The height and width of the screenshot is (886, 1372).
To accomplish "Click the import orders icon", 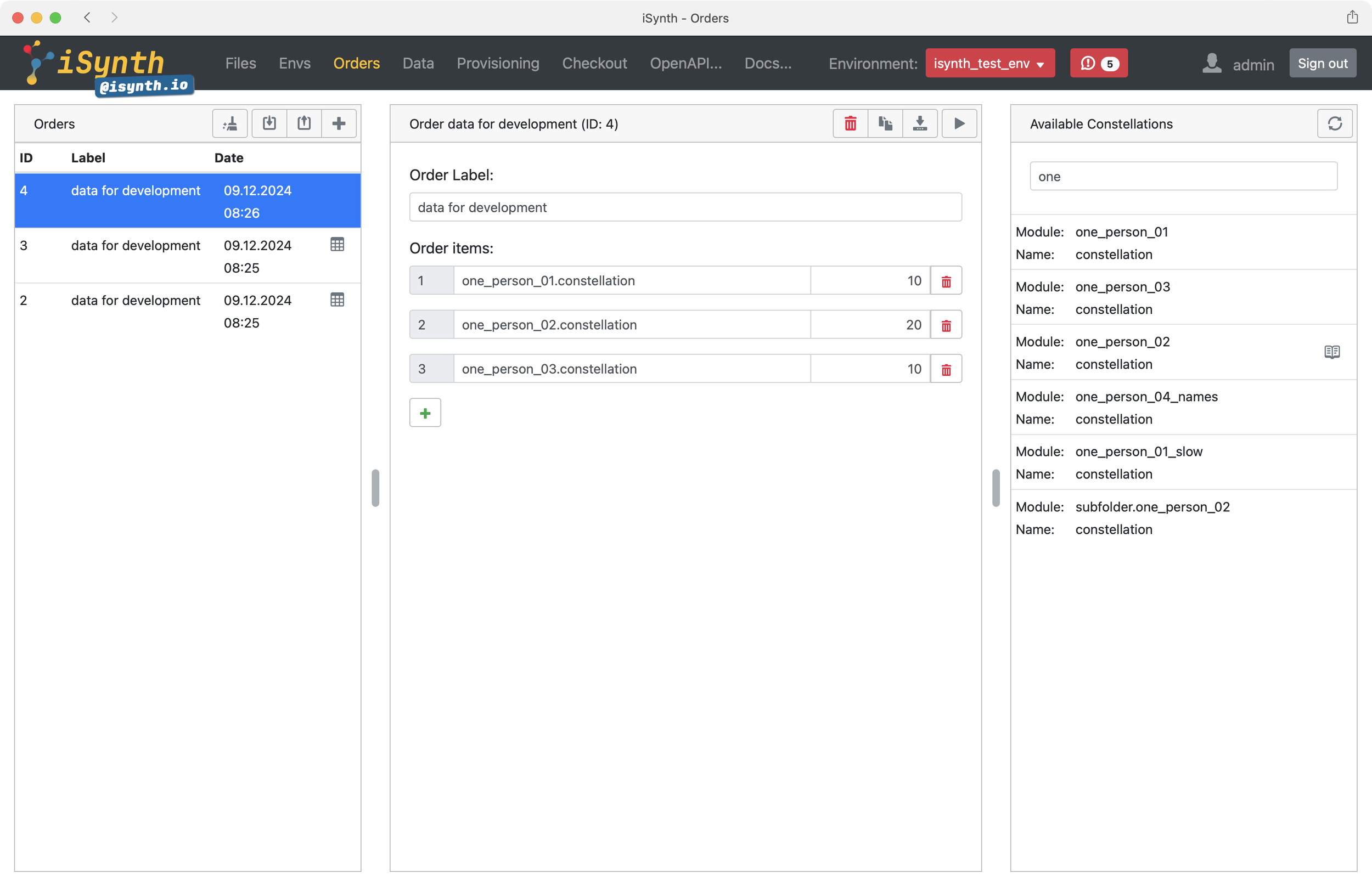I will [269, 123].
